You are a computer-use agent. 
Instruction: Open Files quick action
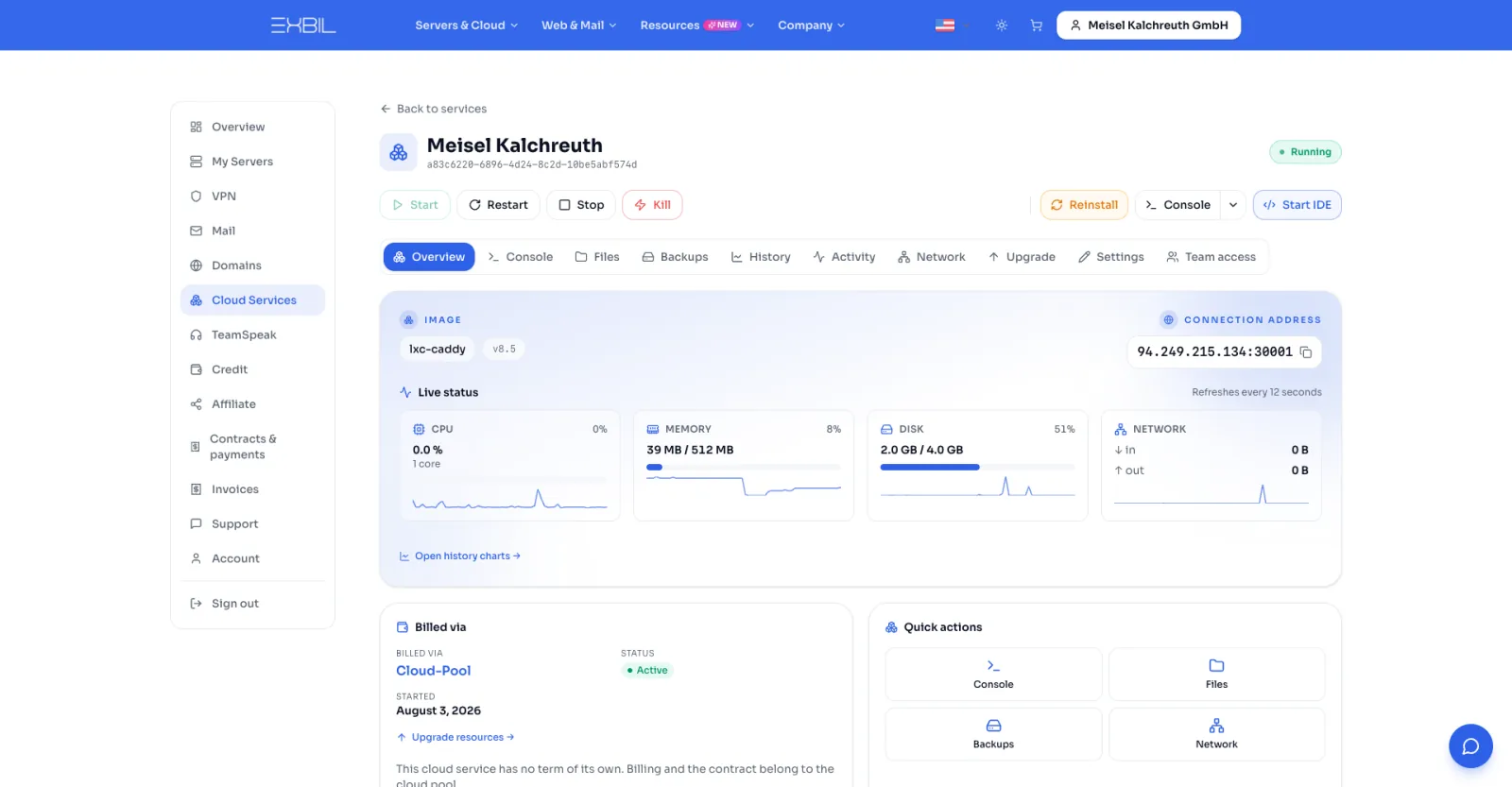click(x=1217, y=675)
